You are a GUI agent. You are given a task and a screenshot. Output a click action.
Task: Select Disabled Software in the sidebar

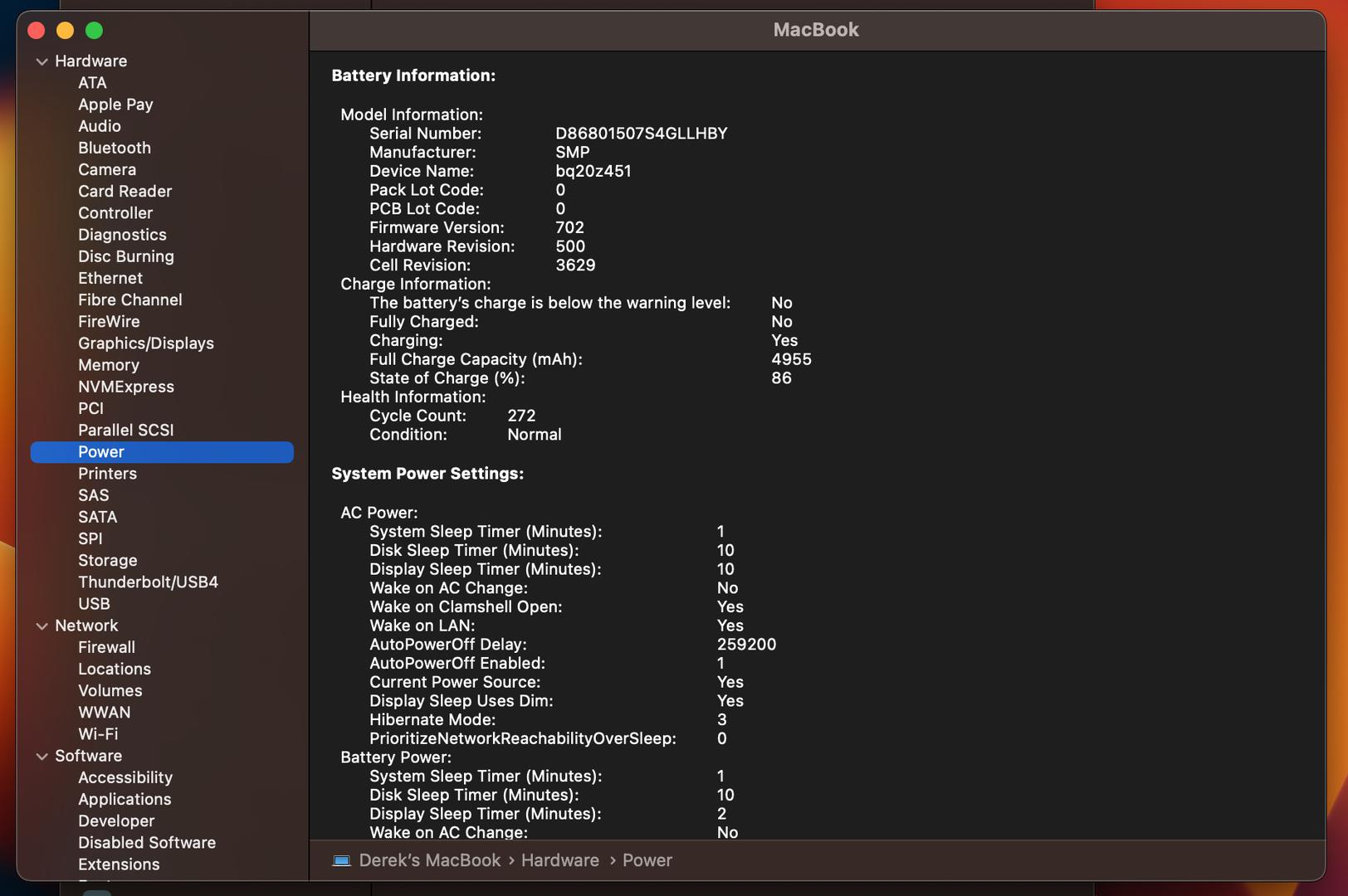[x=147, y=843]
